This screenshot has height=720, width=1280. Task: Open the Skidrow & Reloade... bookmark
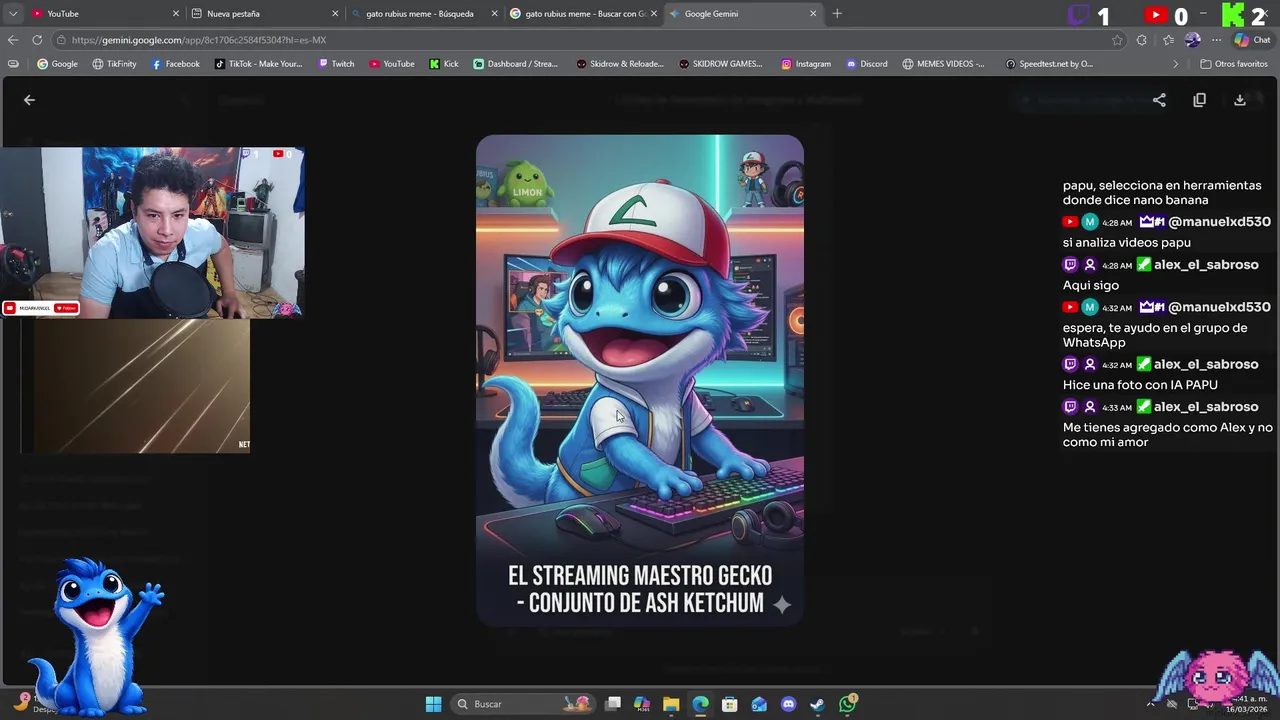tap(620, 64)
